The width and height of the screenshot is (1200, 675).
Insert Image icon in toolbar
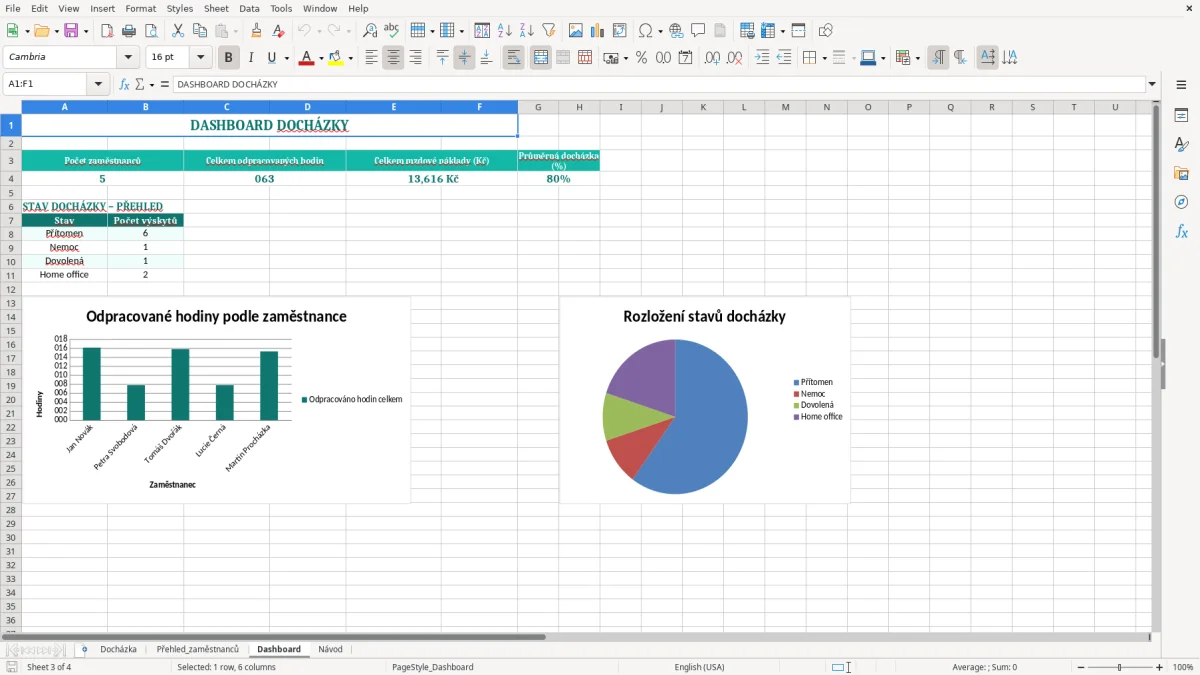tap(577, 31)
